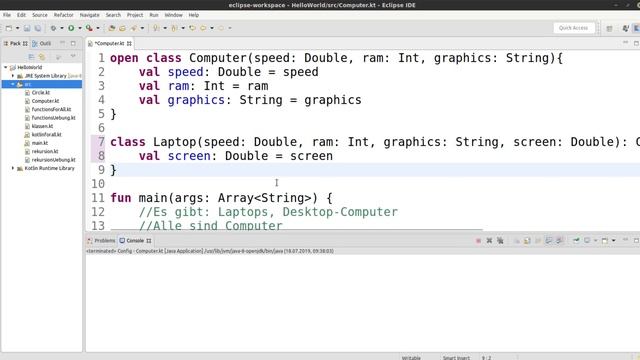Viewport: 640px width, 360px height.
Task: Click the Forward navigation arrow icon
Action: coord(221,28)
